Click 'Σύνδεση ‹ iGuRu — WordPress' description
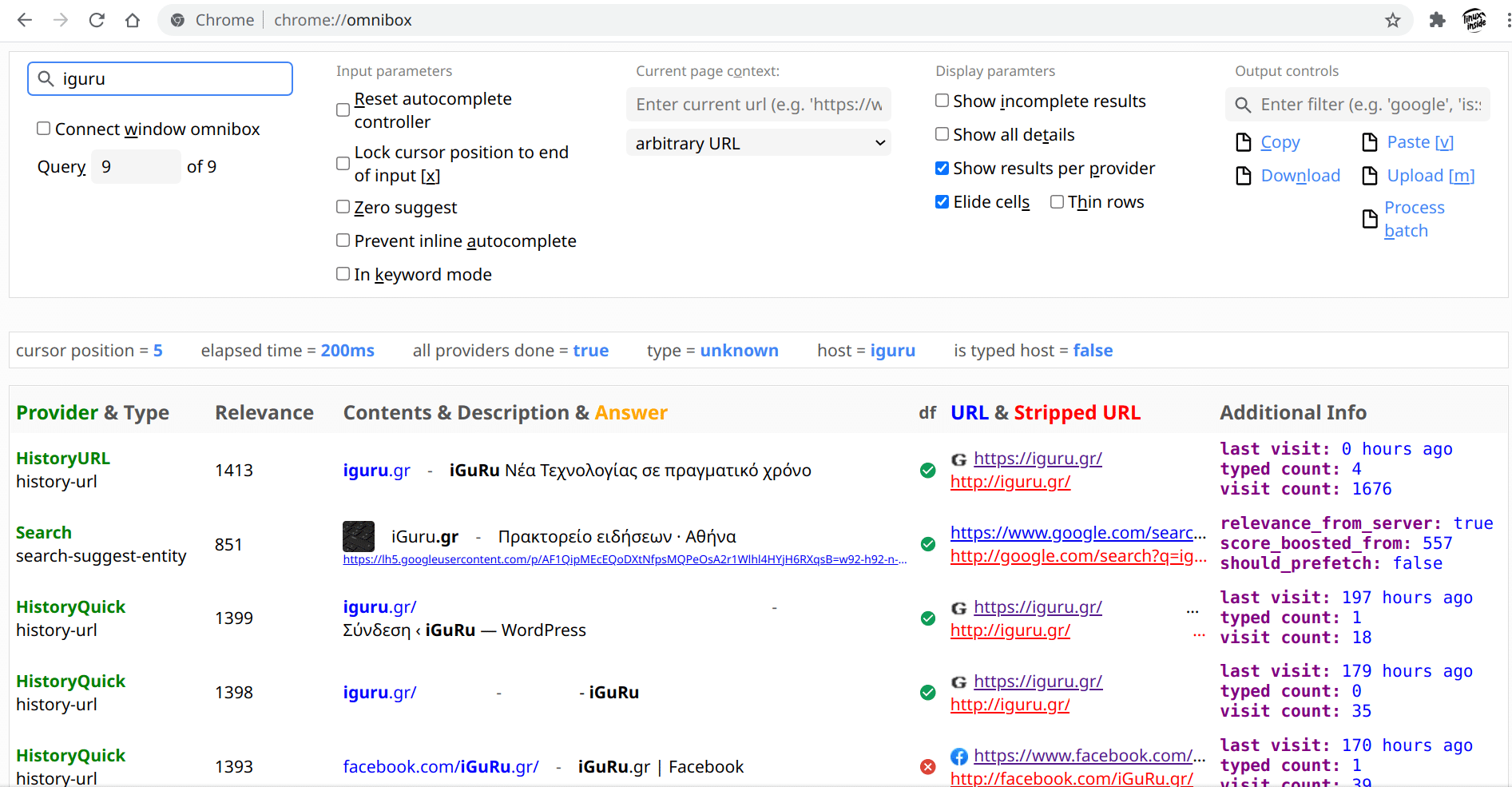 464,630
